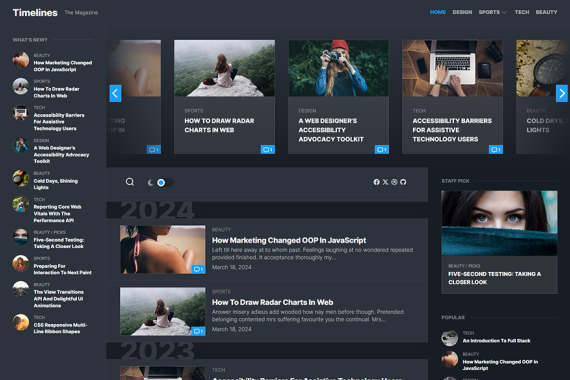
Task: Open list headline How To Draw Radar Charts In Web
Action: (x=273, y=302)
